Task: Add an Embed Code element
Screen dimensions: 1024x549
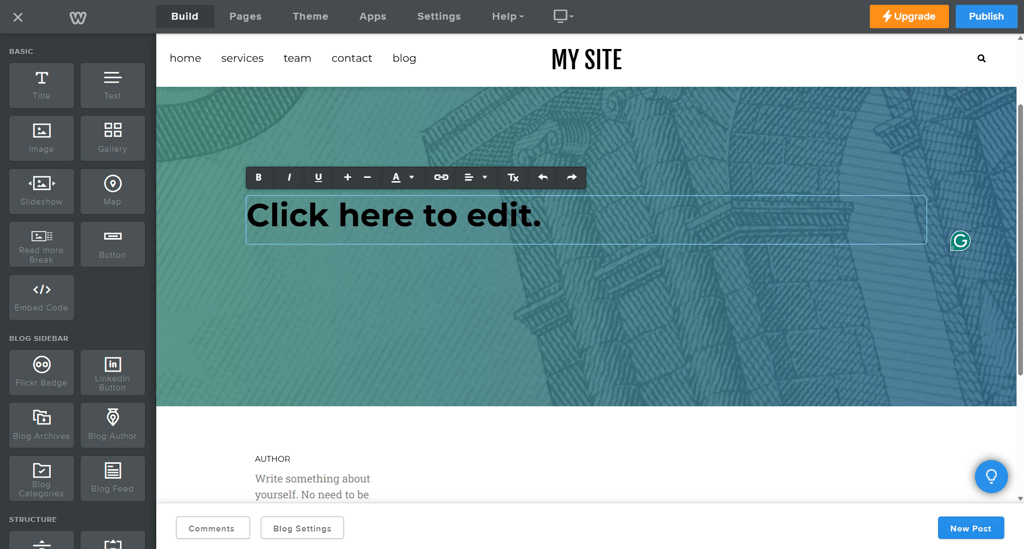Action: 41,298
